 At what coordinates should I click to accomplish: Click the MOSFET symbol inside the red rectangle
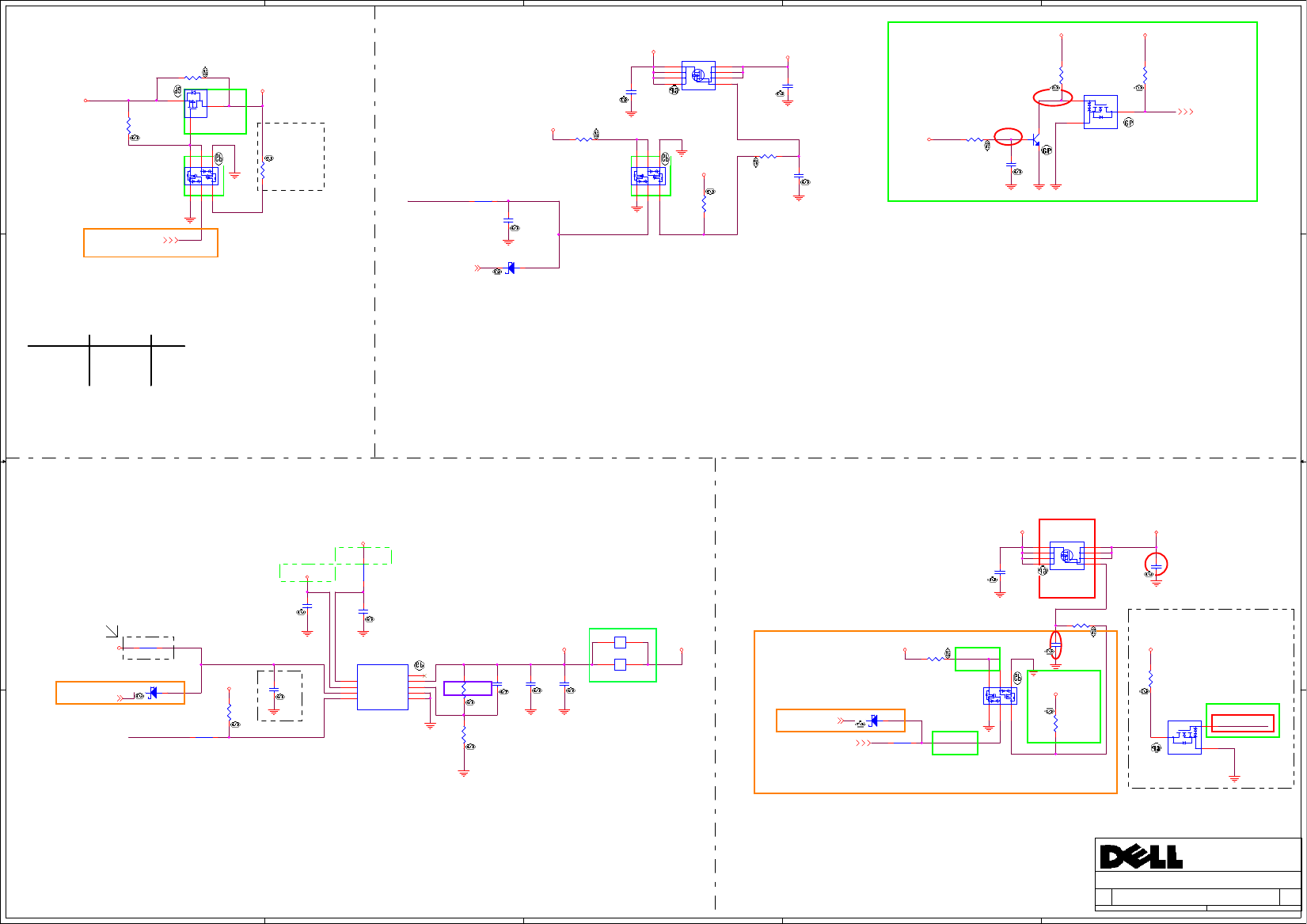point(1066,556)
